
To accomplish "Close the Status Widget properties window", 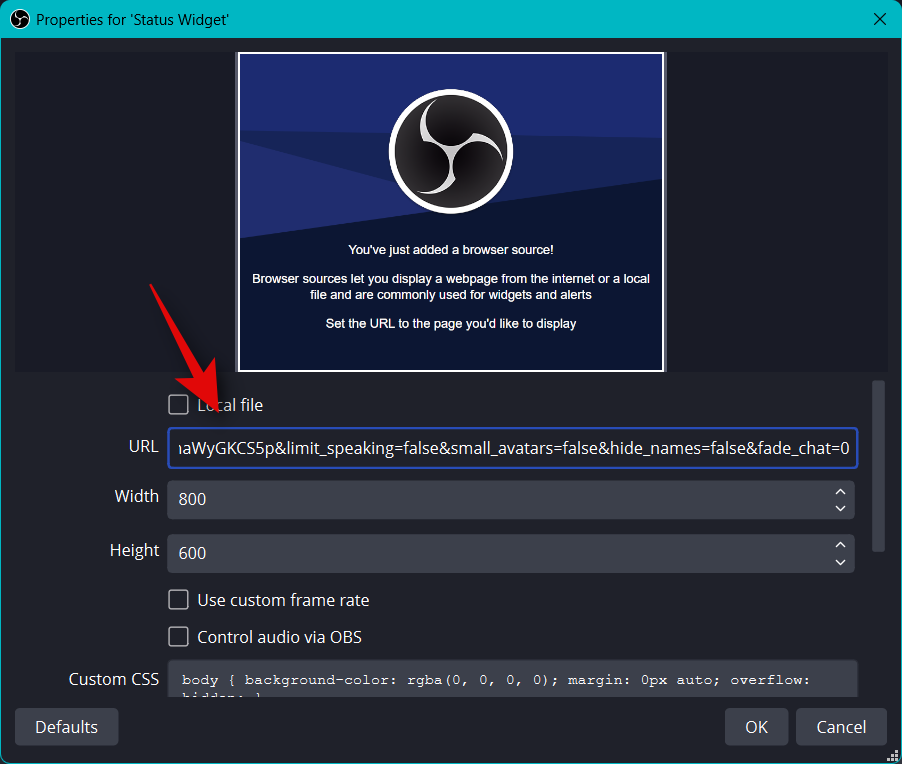I will click(x=879, y=19).
